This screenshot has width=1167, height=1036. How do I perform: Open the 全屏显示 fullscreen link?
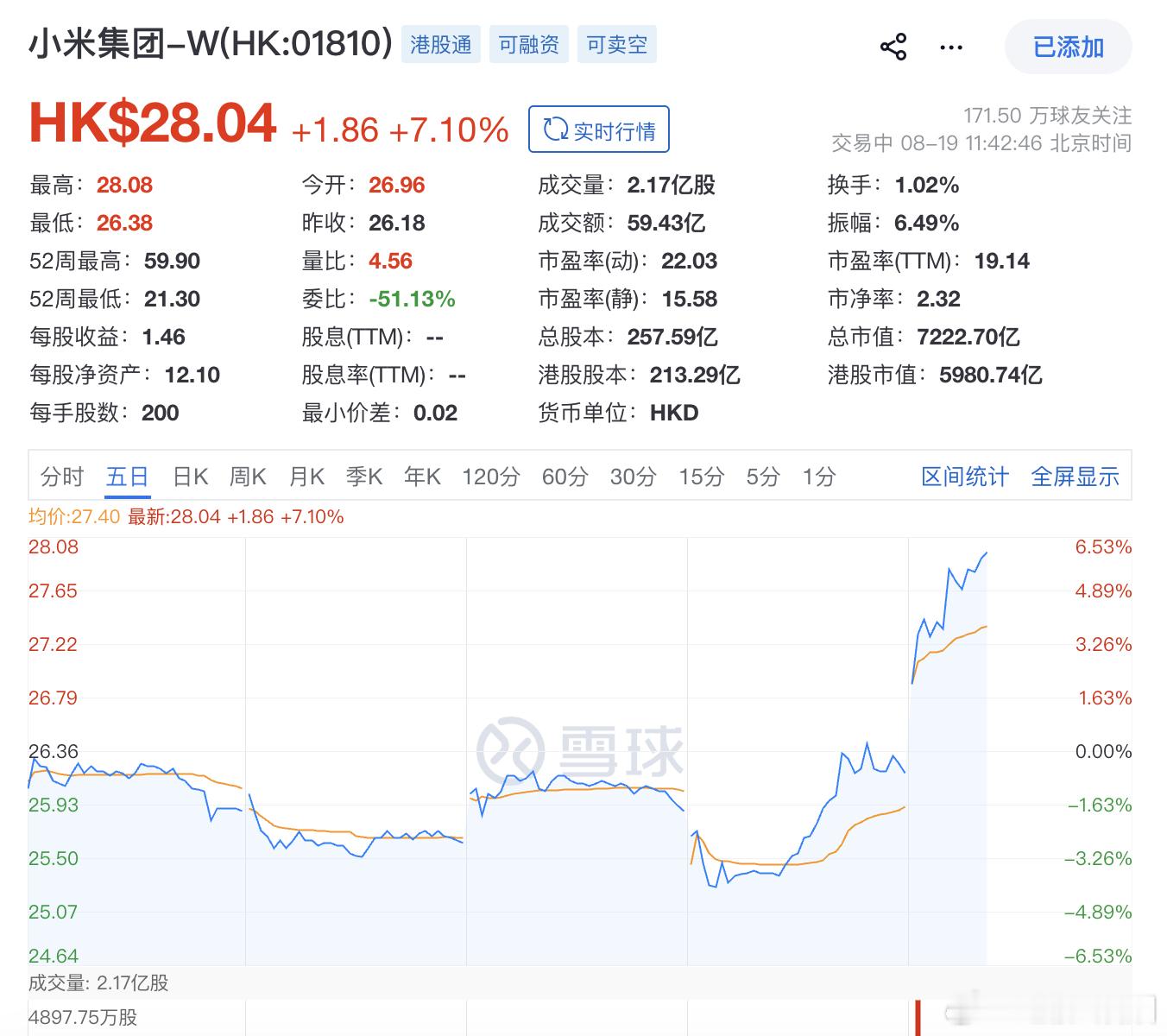click(1076, 477)
